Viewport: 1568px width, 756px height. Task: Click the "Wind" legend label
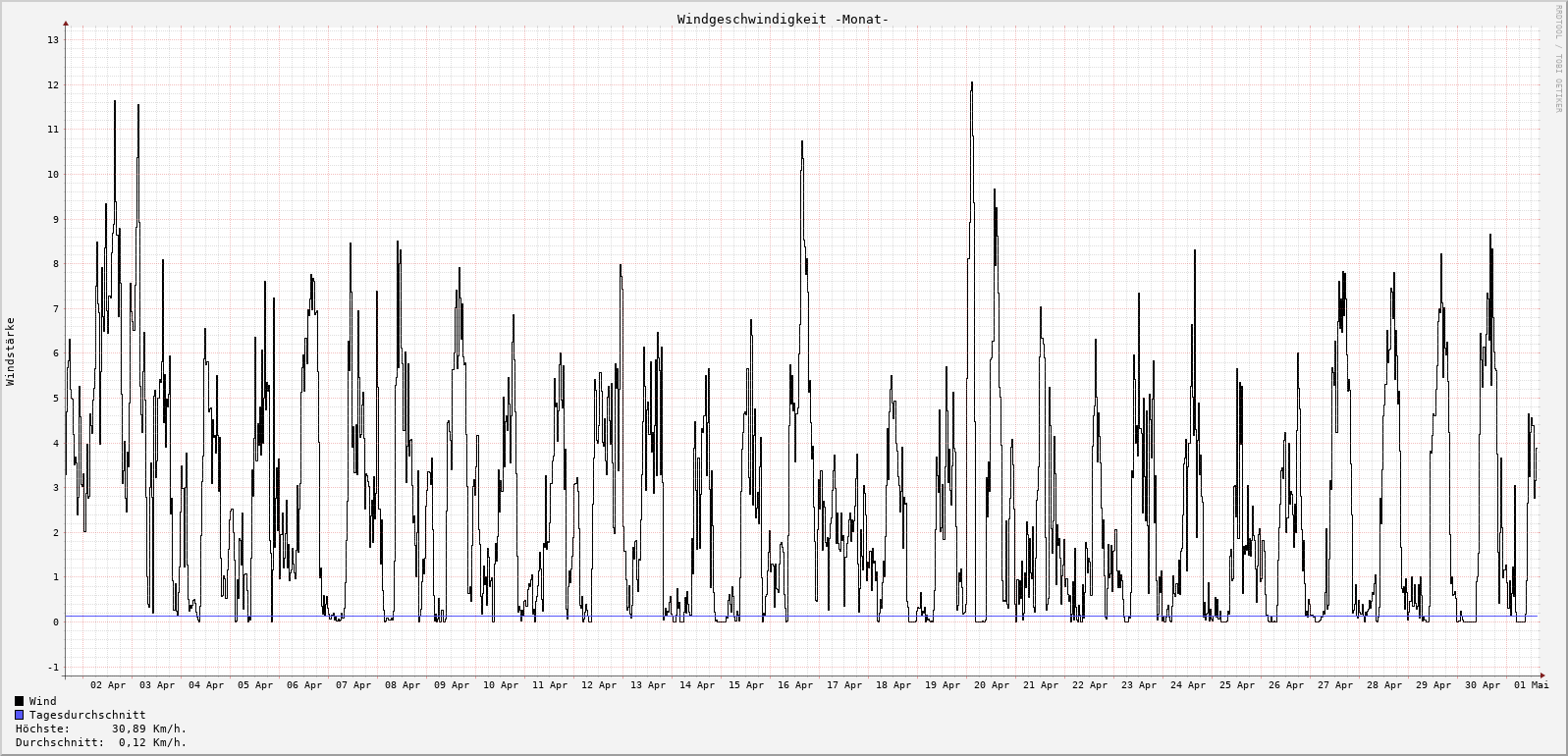pos(43,701)
